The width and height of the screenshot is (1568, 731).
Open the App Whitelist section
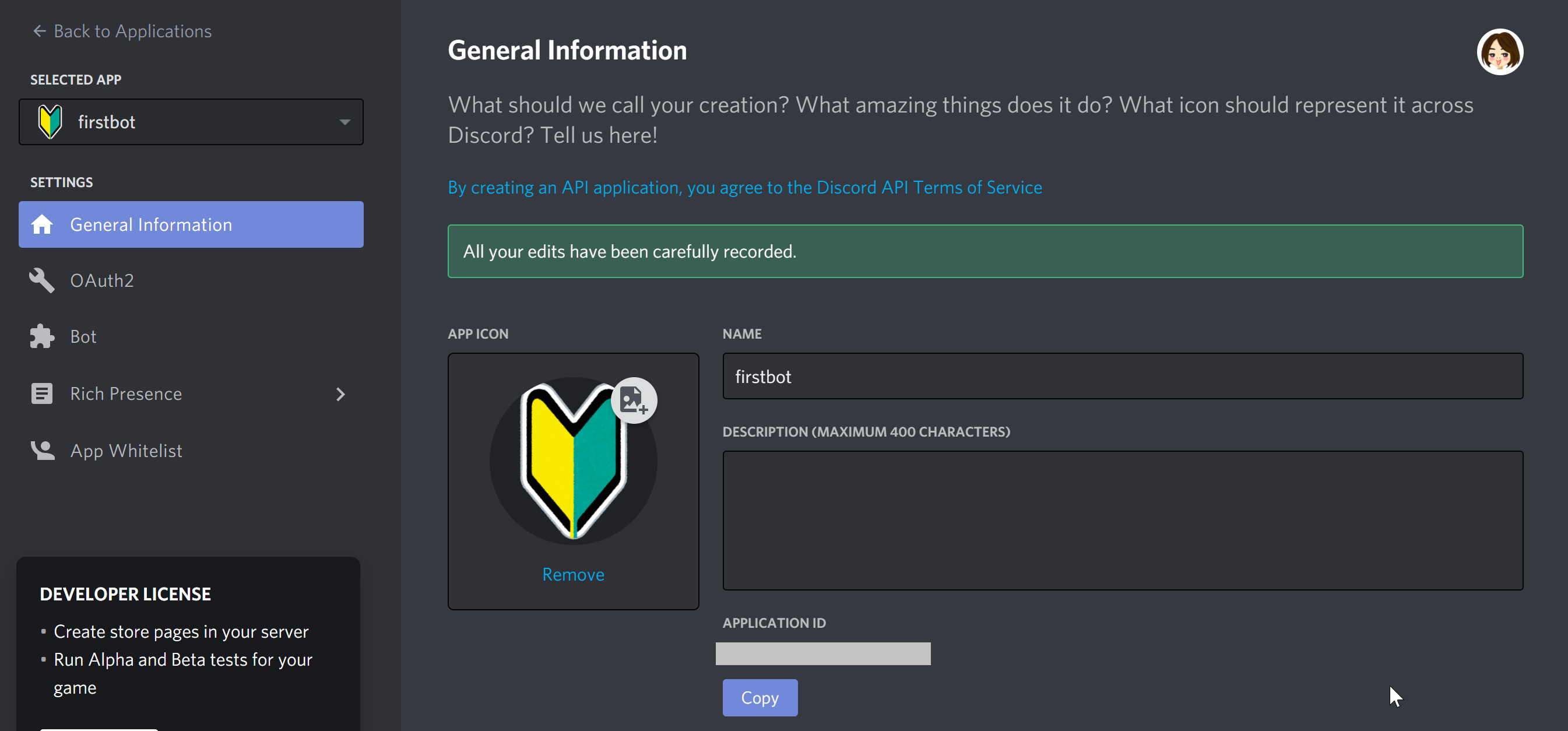click(126, 451)
